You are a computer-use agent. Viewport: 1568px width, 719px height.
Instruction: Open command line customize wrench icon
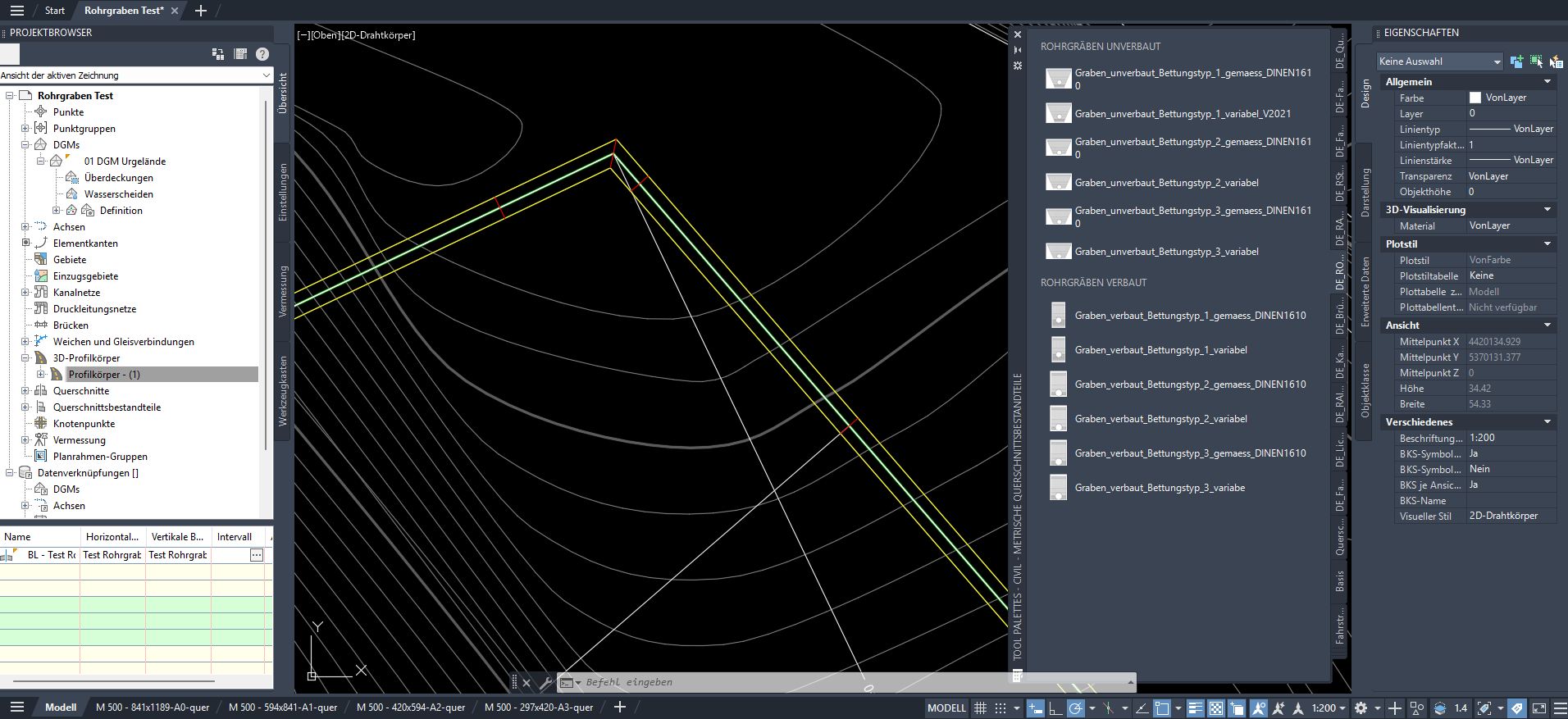click(x=546, y=682)
